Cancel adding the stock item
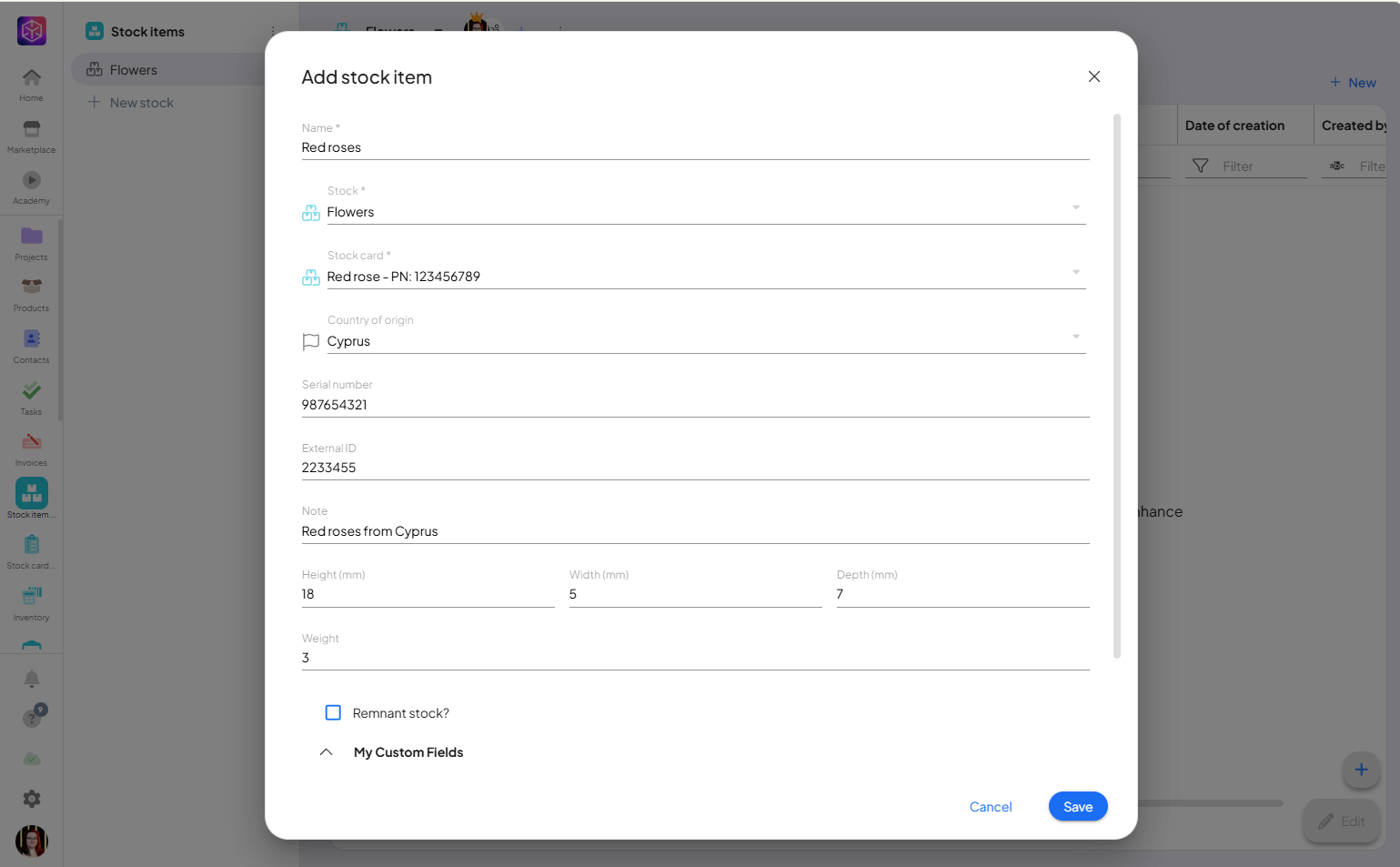Viewport: 1400px width, 867px height. 990,807
